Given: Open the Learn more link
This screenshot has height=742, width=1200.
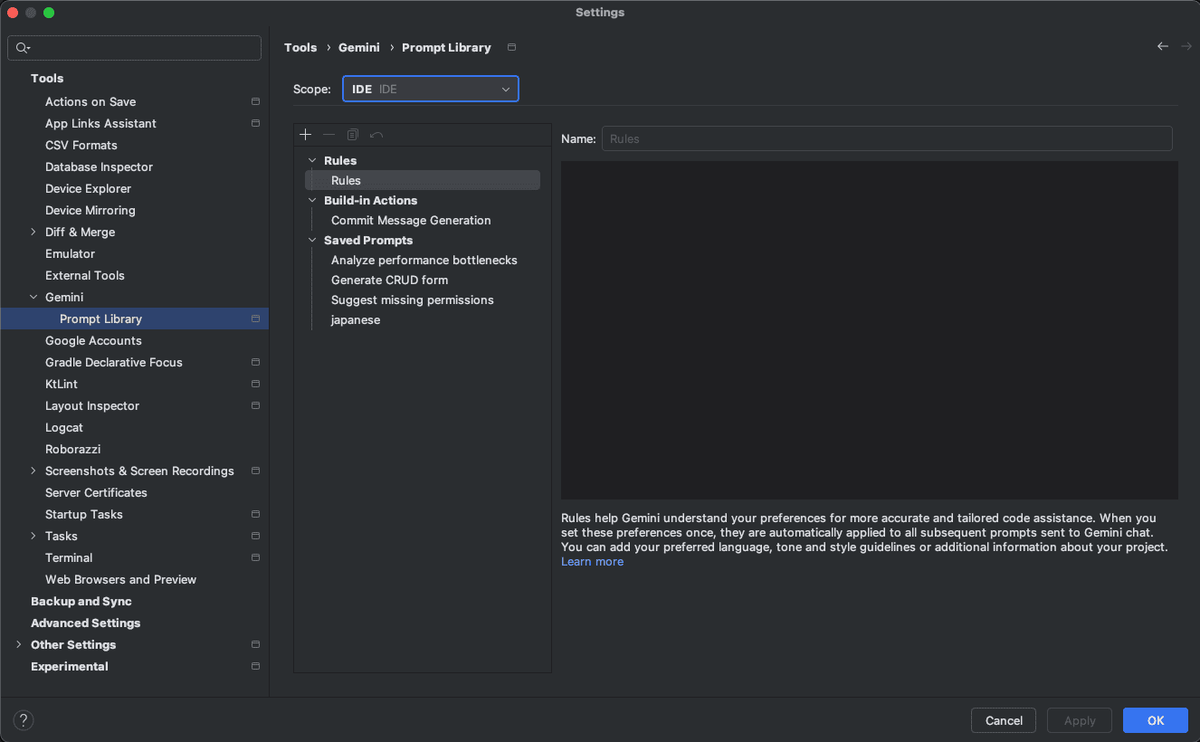Looking at the screenshot, I should 592,562.
